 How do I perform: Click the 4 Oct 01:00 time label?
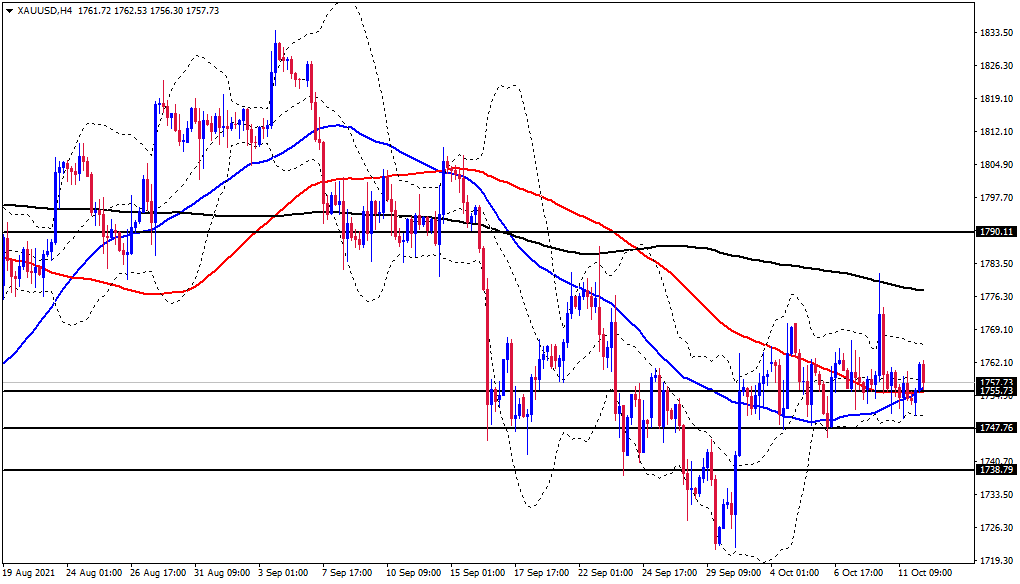[794, 573]
